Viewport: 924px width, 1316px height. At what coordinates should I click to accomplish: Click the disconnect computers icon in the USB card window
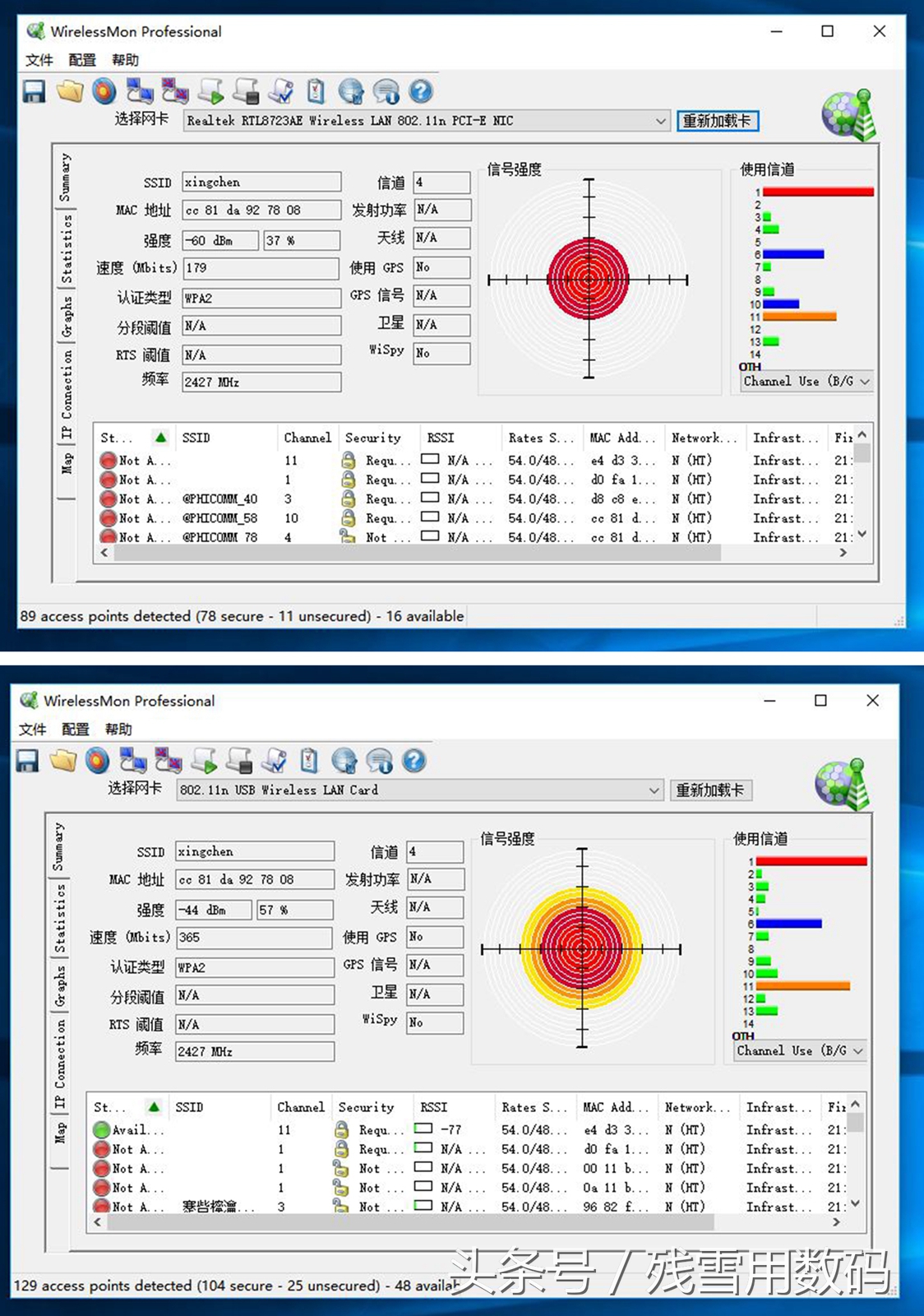pyautogui.click(x=169, y=761)
